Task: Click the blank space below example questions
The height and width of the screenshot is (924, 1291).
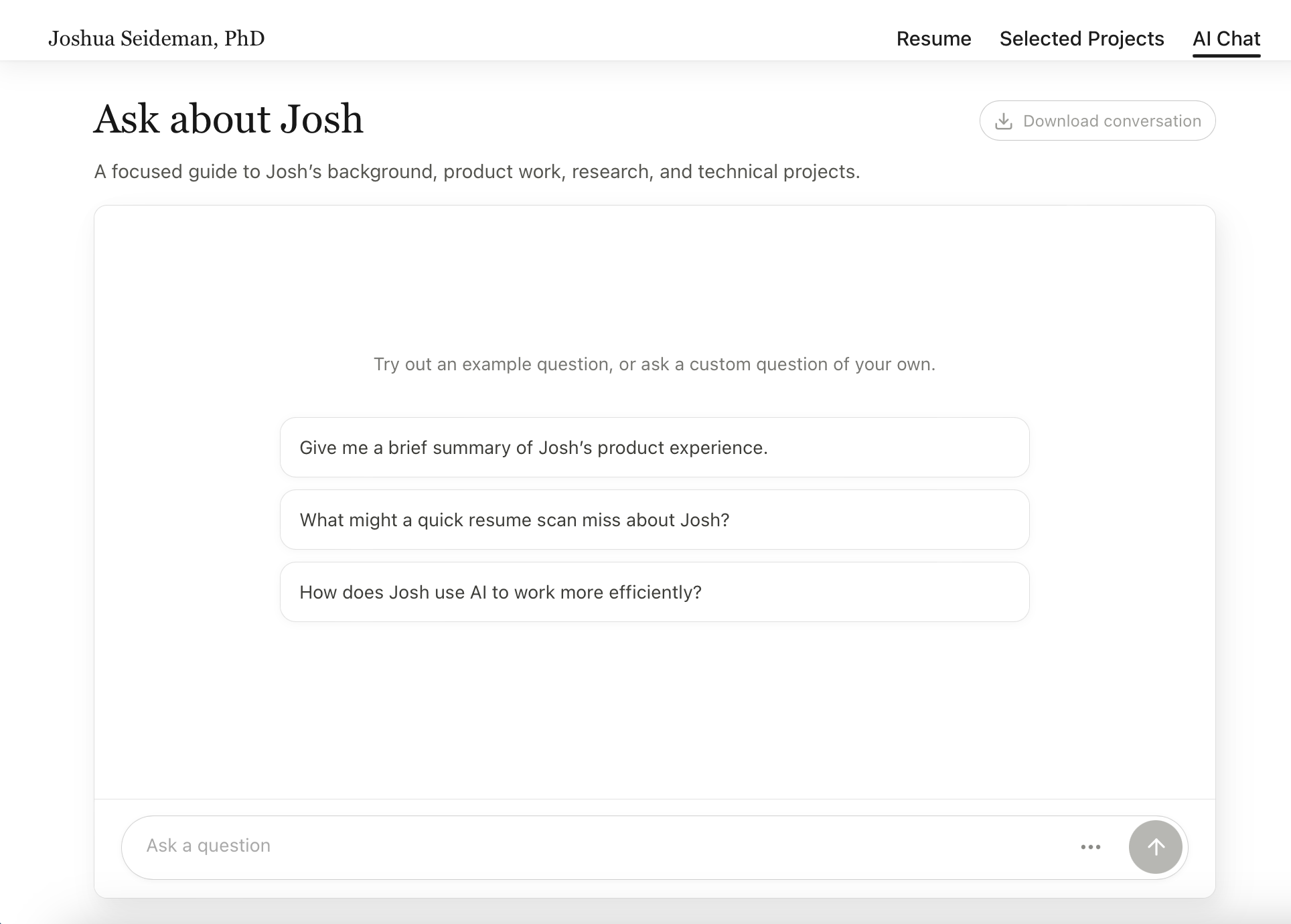Action: (x=654, y=710)
